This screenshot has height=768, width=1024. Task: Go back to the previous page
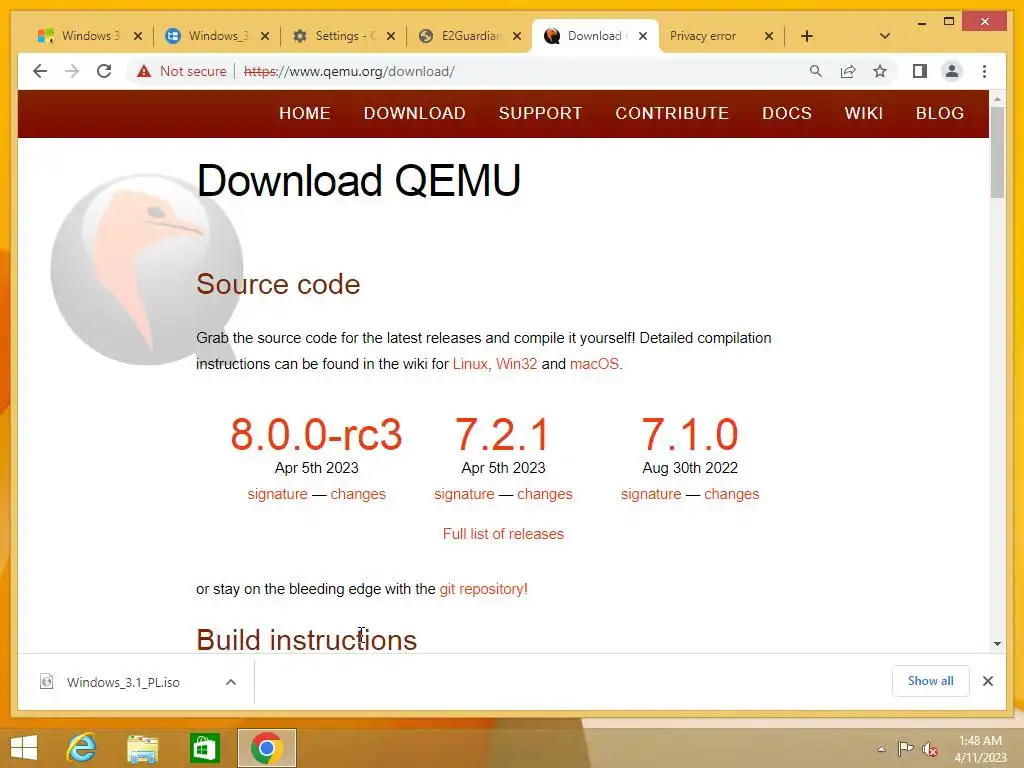click(40, 71)
